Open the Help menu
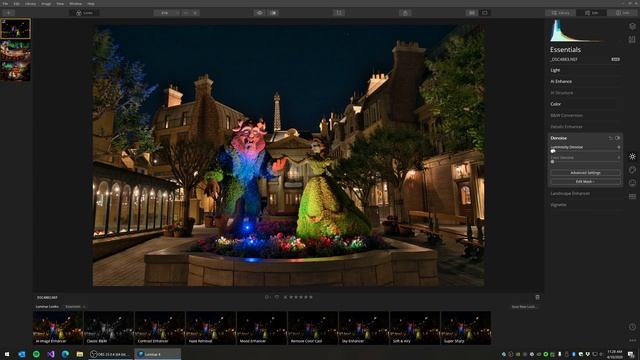 coord(91,4)
